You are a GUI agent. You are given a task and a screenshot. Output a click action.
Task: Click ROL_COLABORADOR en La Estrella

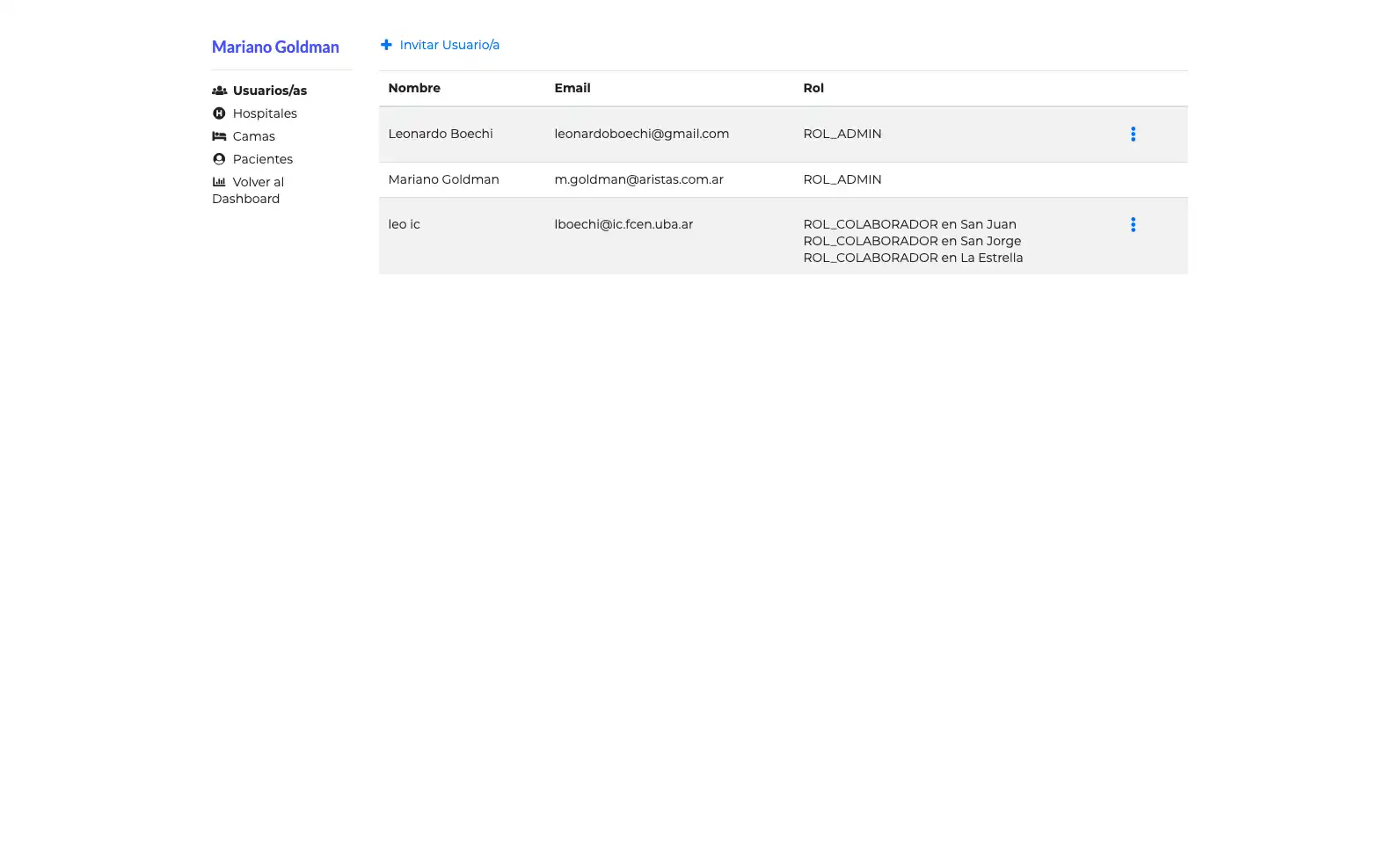tap(913, 258)
